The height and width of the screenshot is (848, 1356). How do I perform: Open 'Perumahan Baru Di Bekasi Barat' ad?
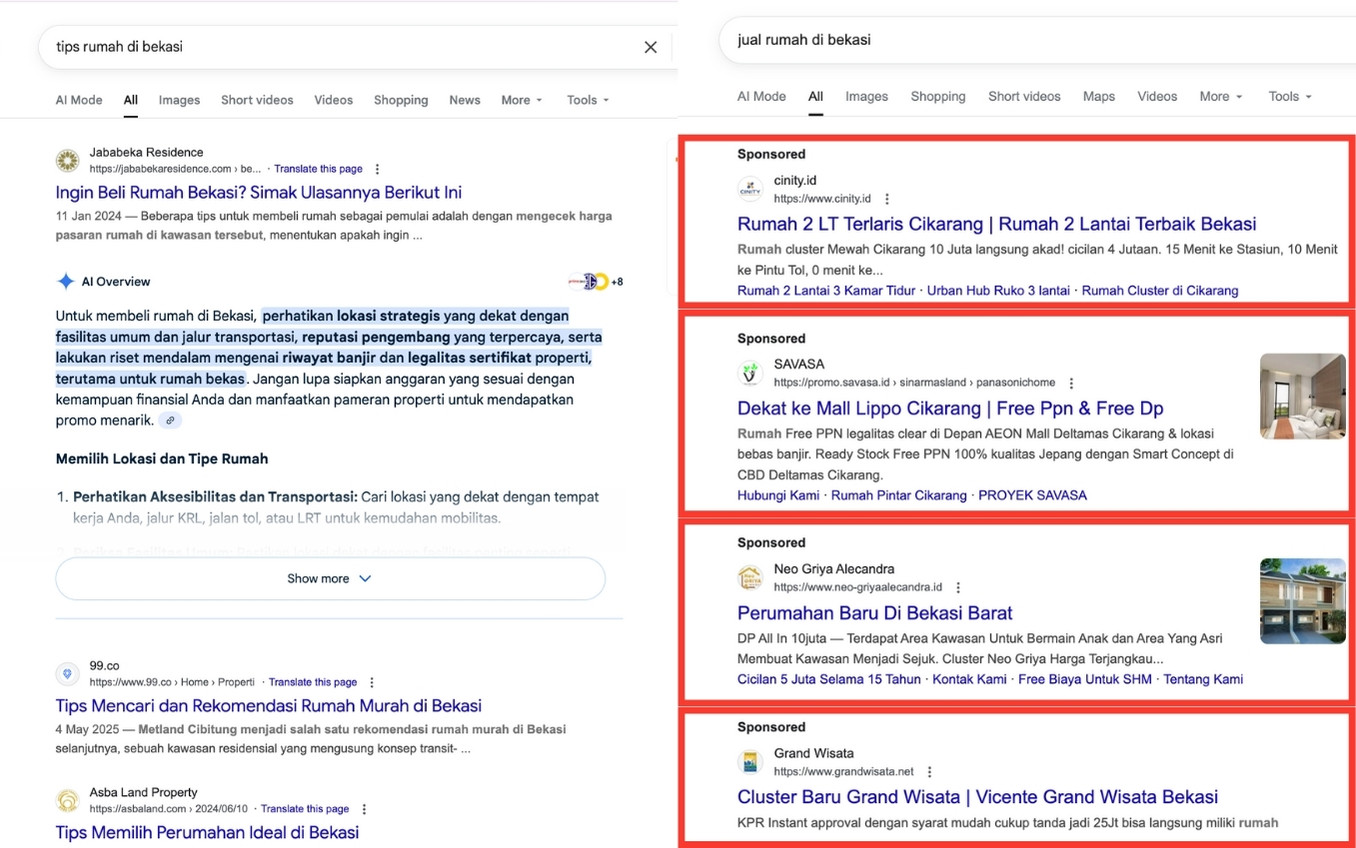[874, 613]
